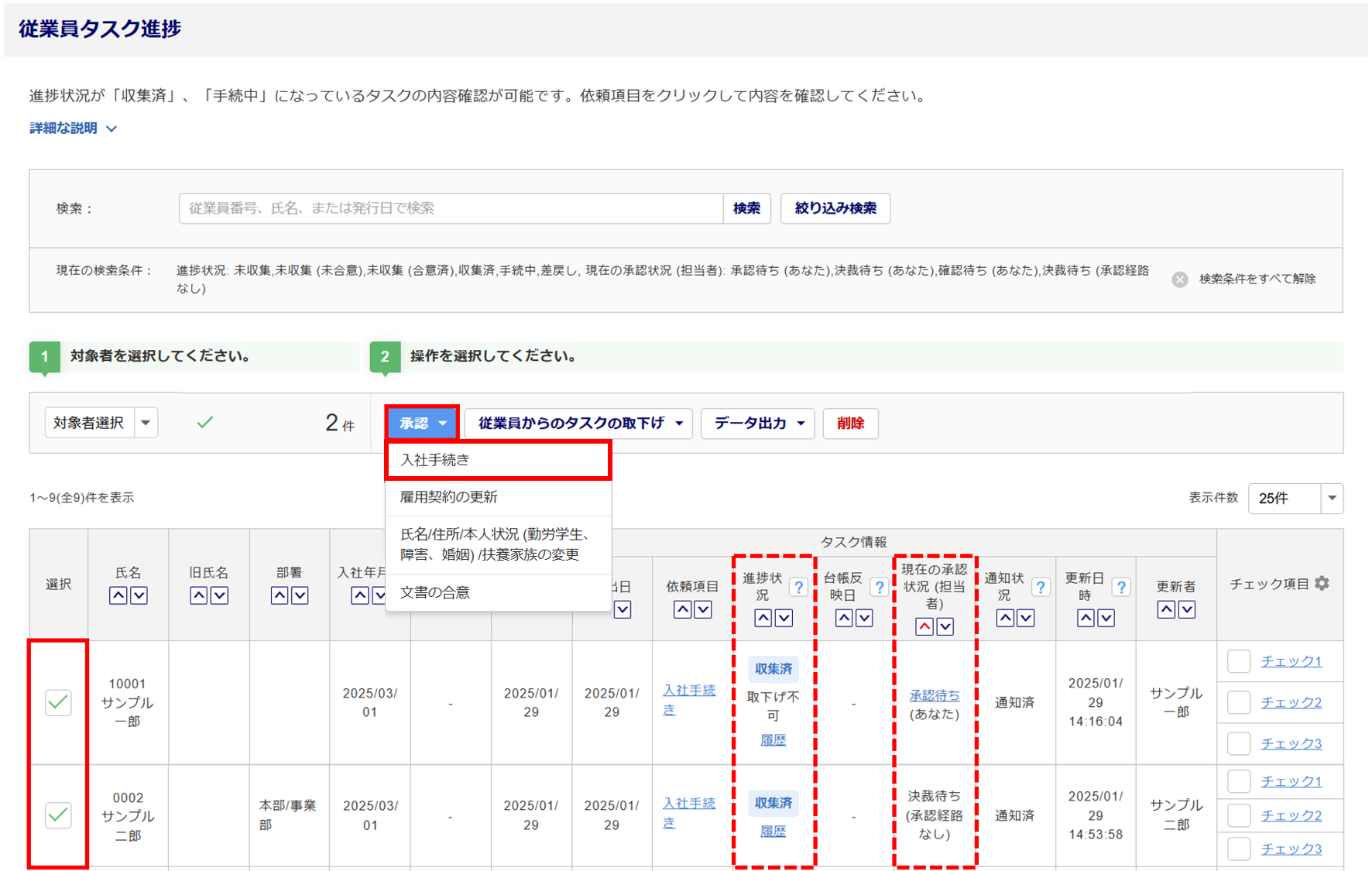Click employee search input field

point(451,208)
